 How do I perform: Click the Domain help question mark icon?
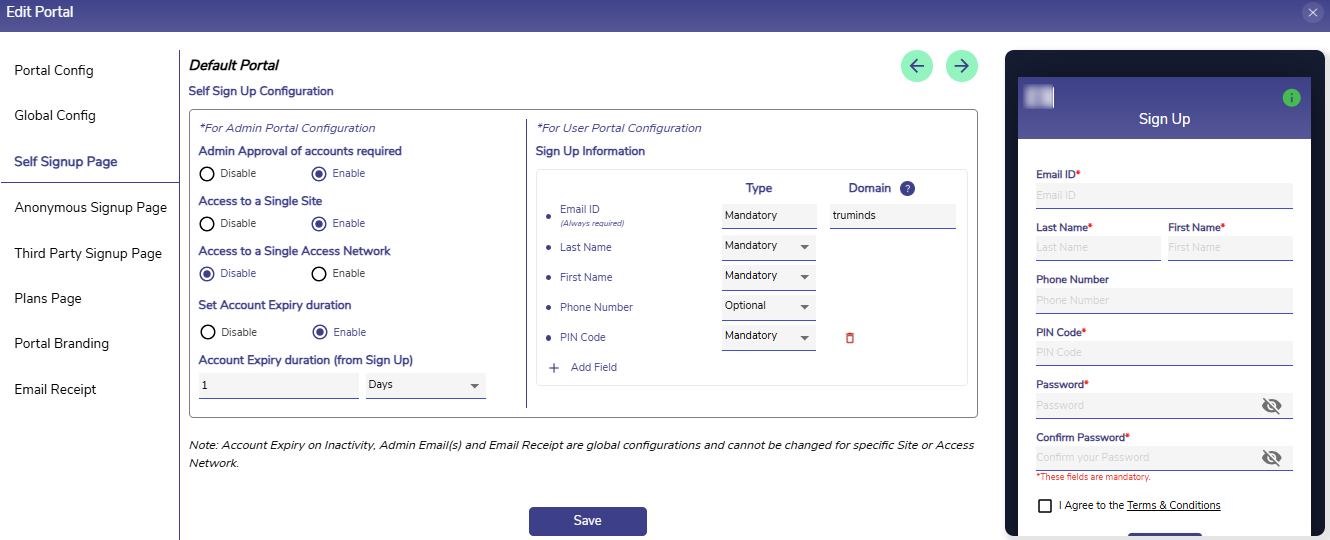(x=907, y=188)
